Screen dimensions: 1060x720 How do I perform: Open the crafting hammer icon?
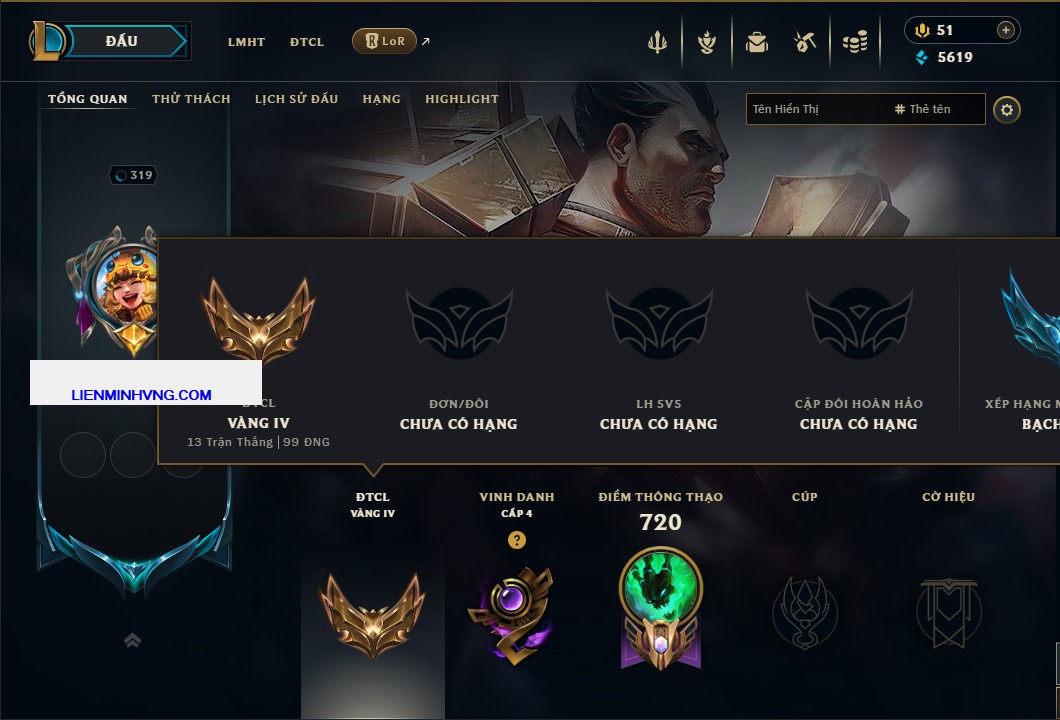coord(805,43)
